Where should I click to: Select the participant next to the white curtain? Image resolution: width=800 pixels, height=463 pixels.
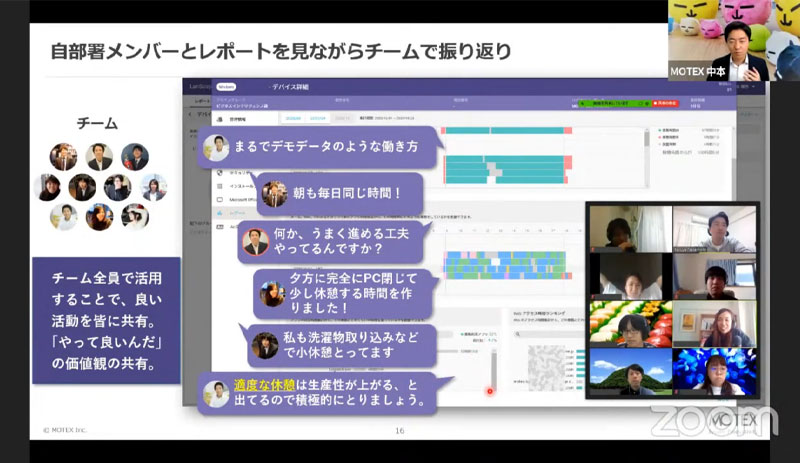(x=631, y=229)
